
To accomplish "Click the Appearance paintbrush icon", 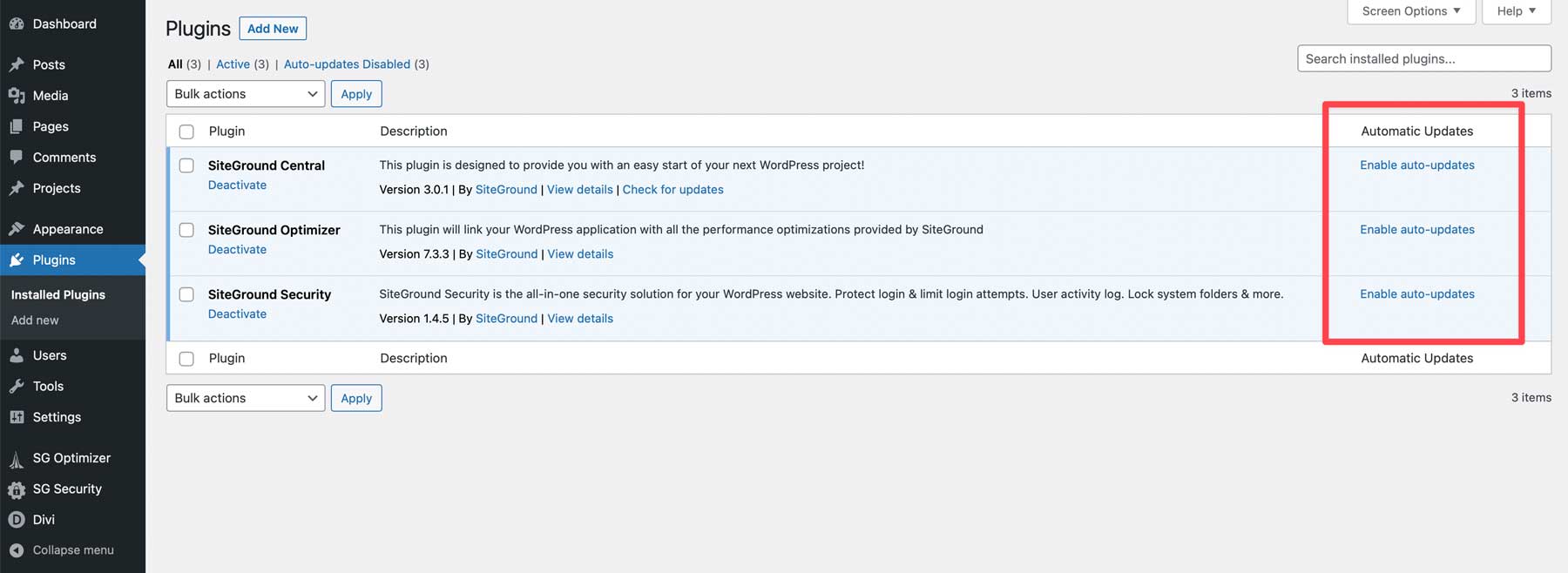I will pos(16,229).
